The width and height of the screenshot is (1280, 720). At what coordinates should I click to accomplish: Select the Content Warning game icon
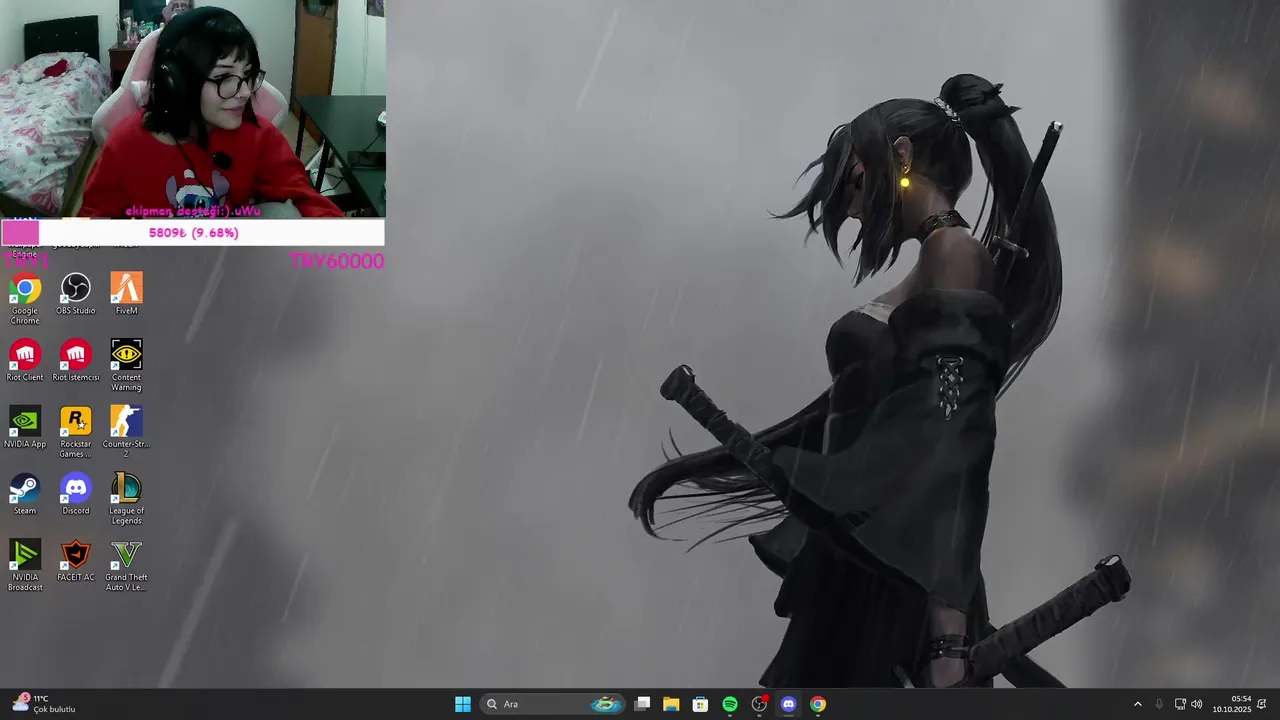click(x=126, y=366)
